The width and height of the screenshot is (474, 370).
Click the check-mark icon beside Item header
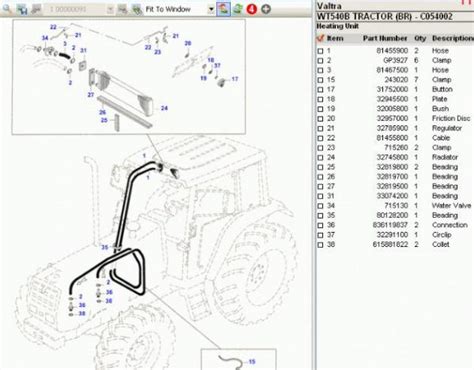tap(320, 38)
